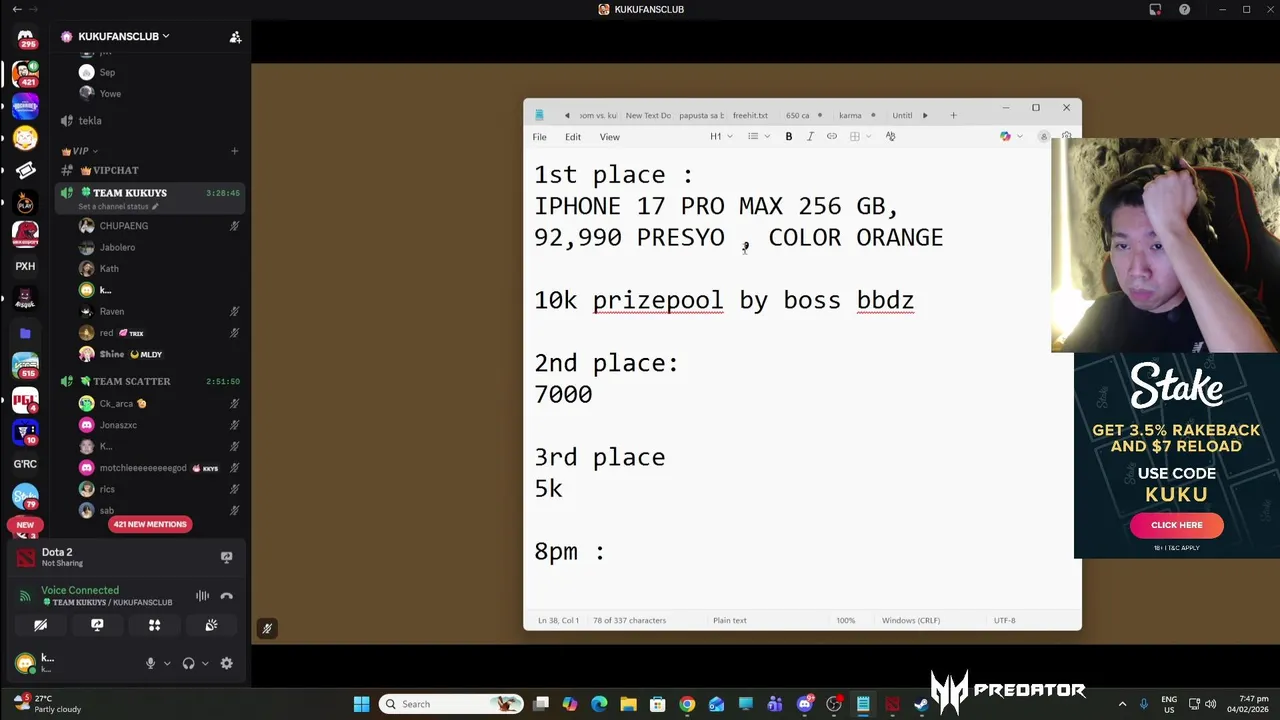1280x720 pixels.
Task: Click Windows (CRLF) line ending status
Action: (911, 620)
